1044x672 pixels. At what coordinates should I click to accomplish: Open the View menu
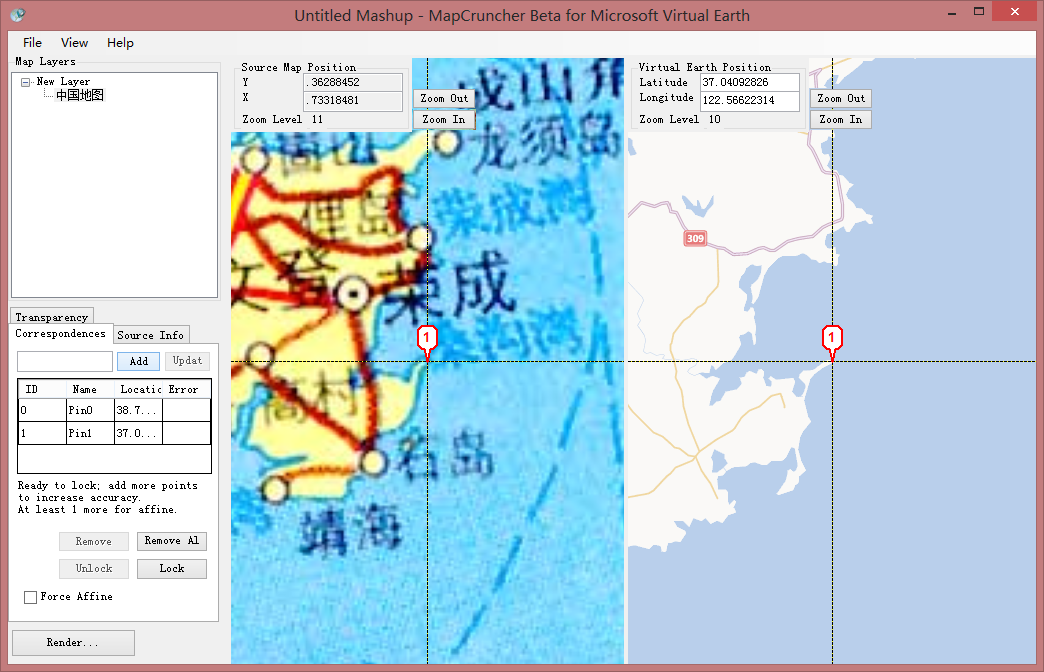pos(74,43)
